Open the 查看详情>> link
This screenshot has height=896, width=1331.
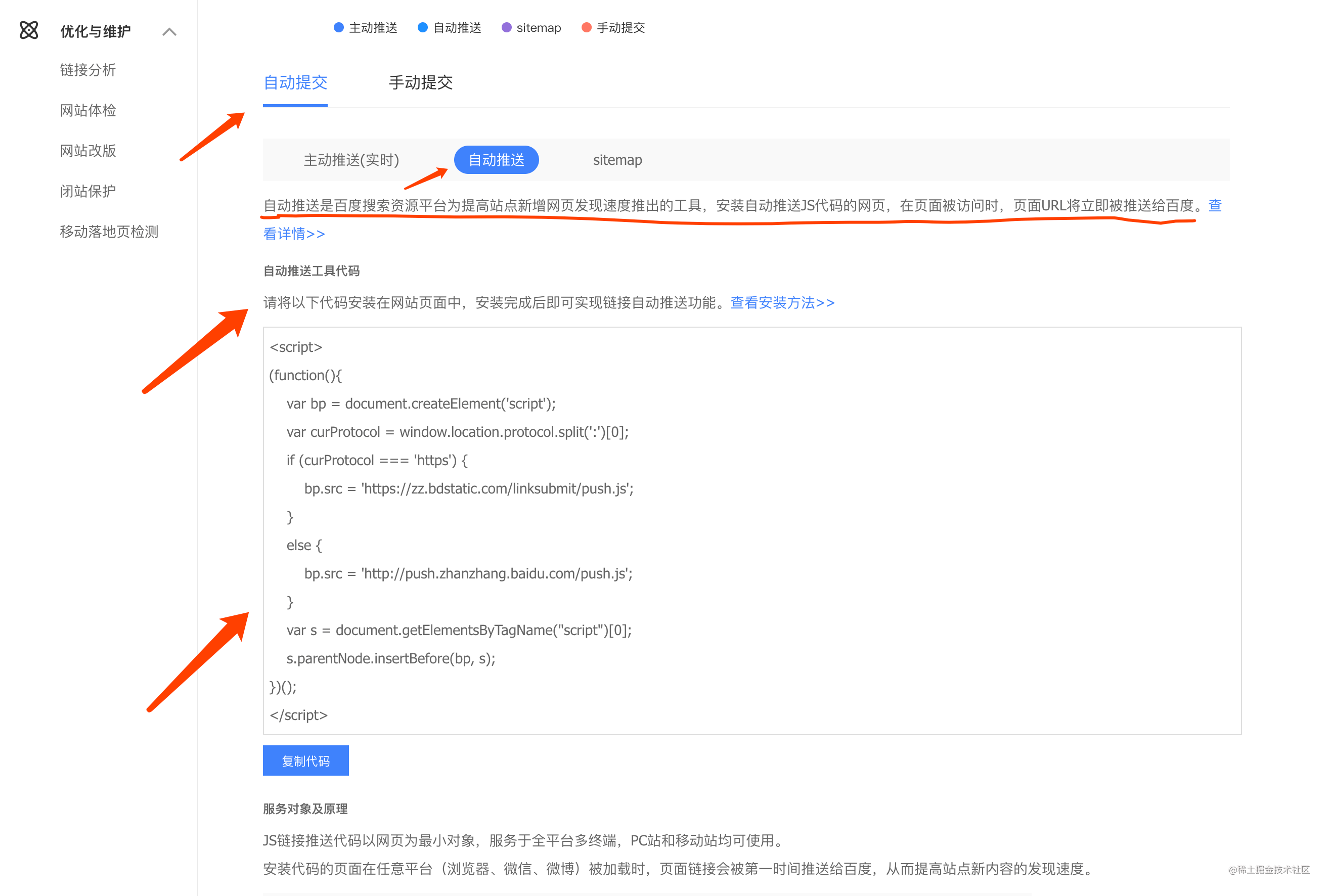point(294,234)
